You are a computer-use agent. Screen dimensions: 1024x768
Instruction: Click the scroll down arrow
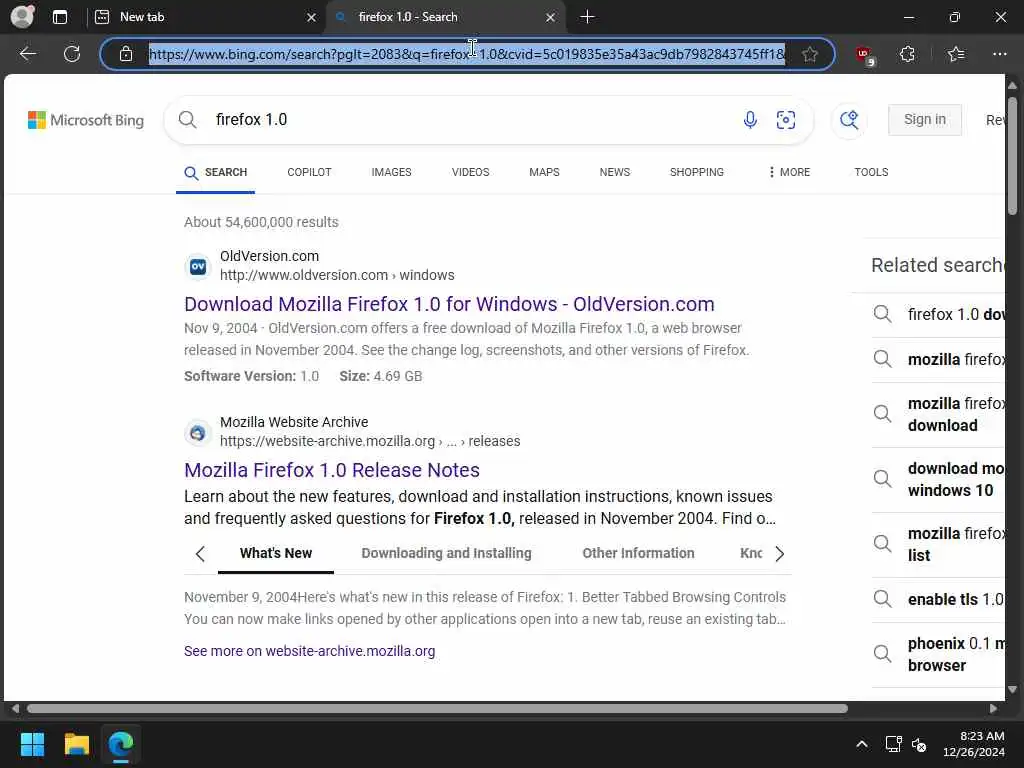(1012, 690)
